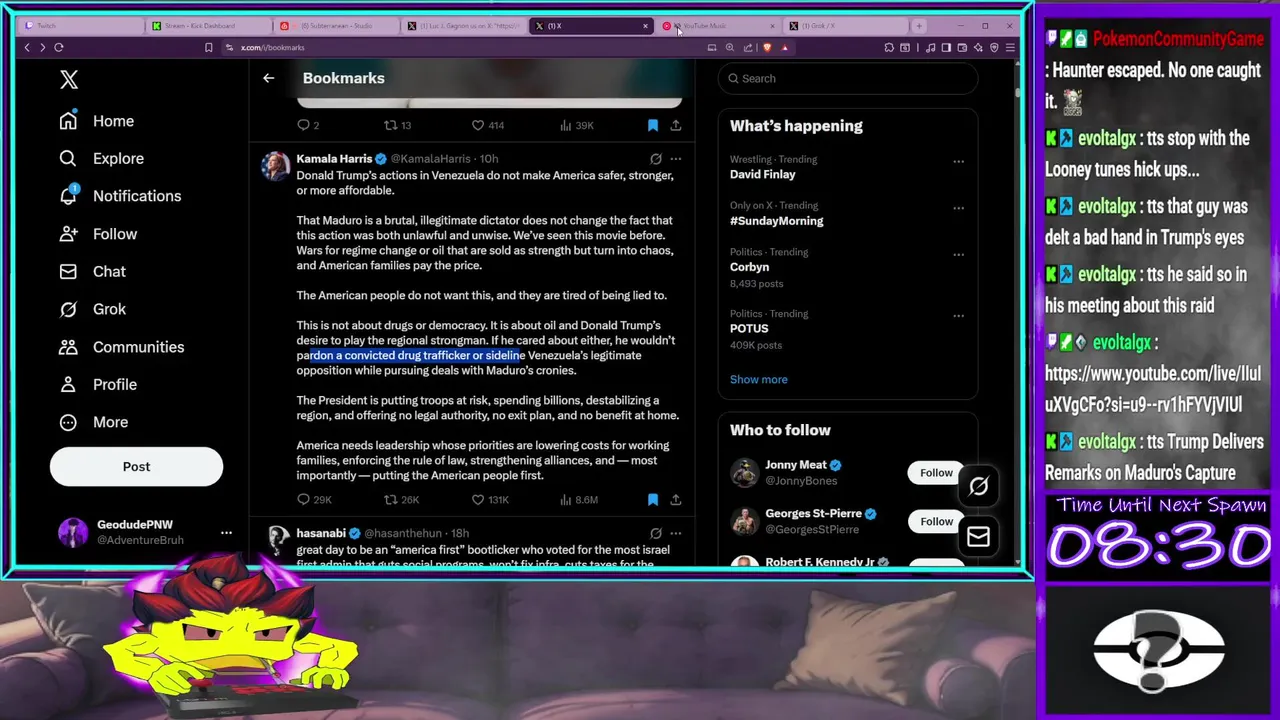Open more options for David Finlay trend
The image size is (1280, 720).
(958, 161)
